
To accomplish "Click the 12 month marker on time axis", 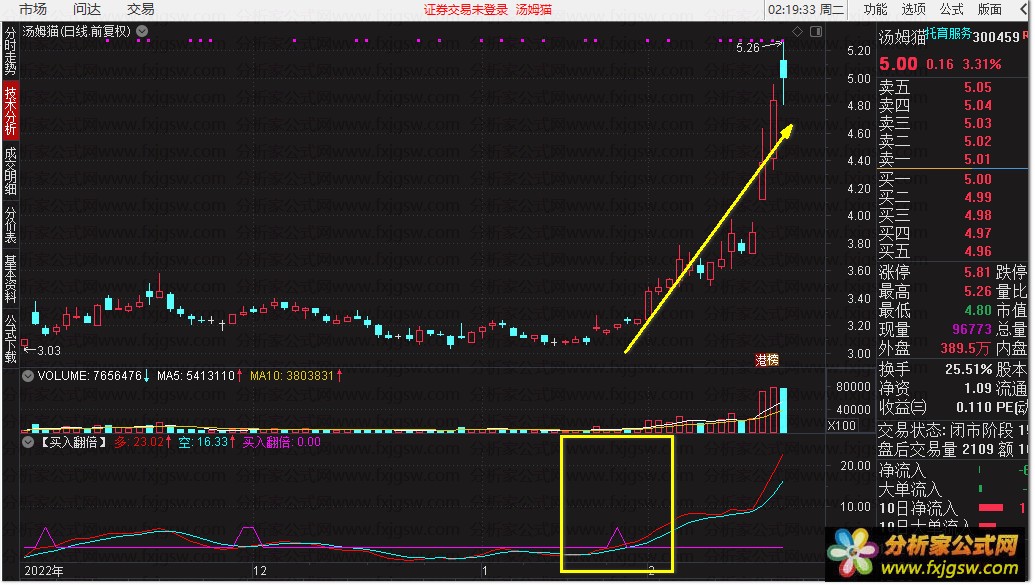I will coord(259,570).
